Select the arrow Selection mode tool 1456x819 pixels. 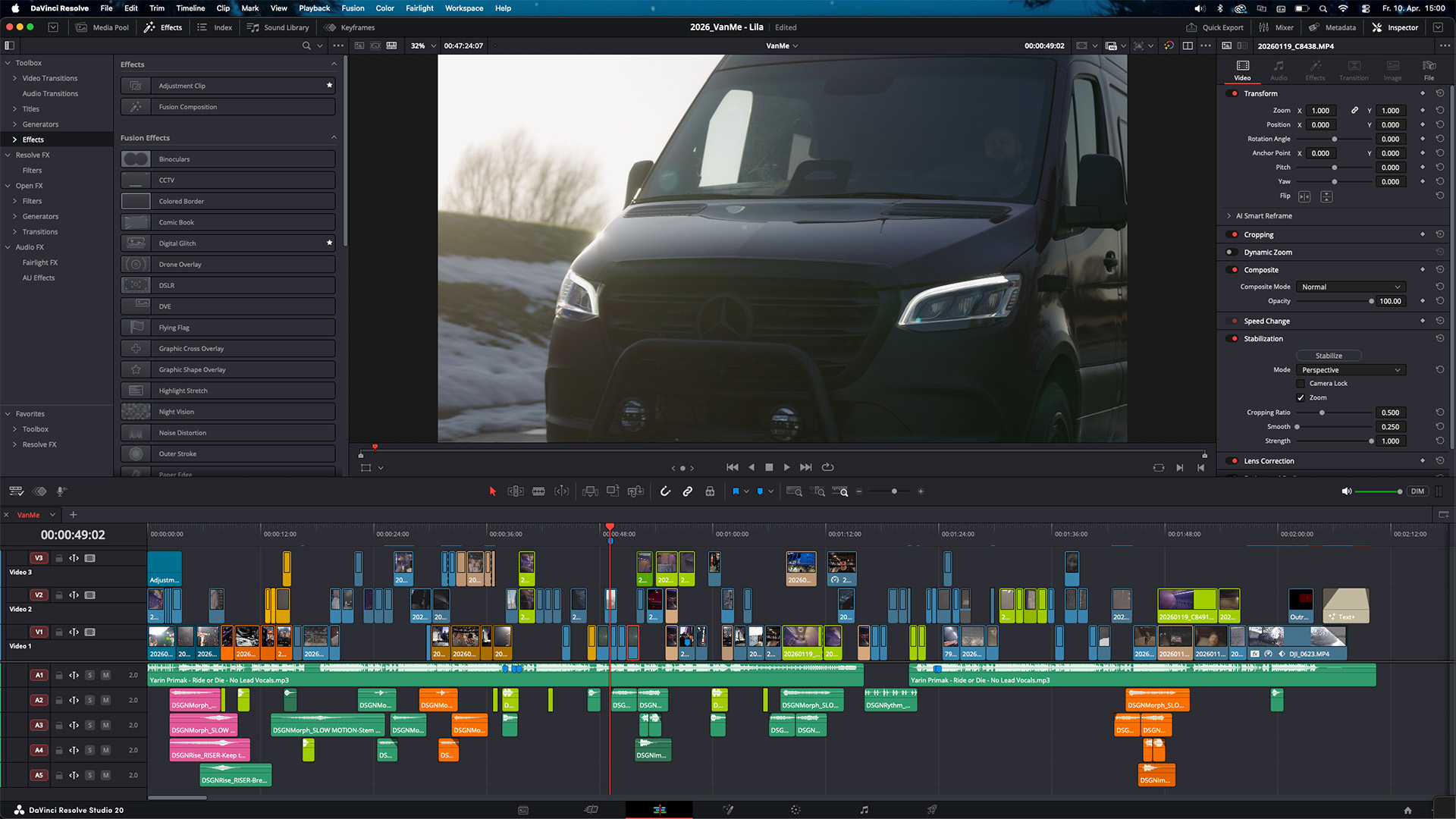(x=492, y=491)
